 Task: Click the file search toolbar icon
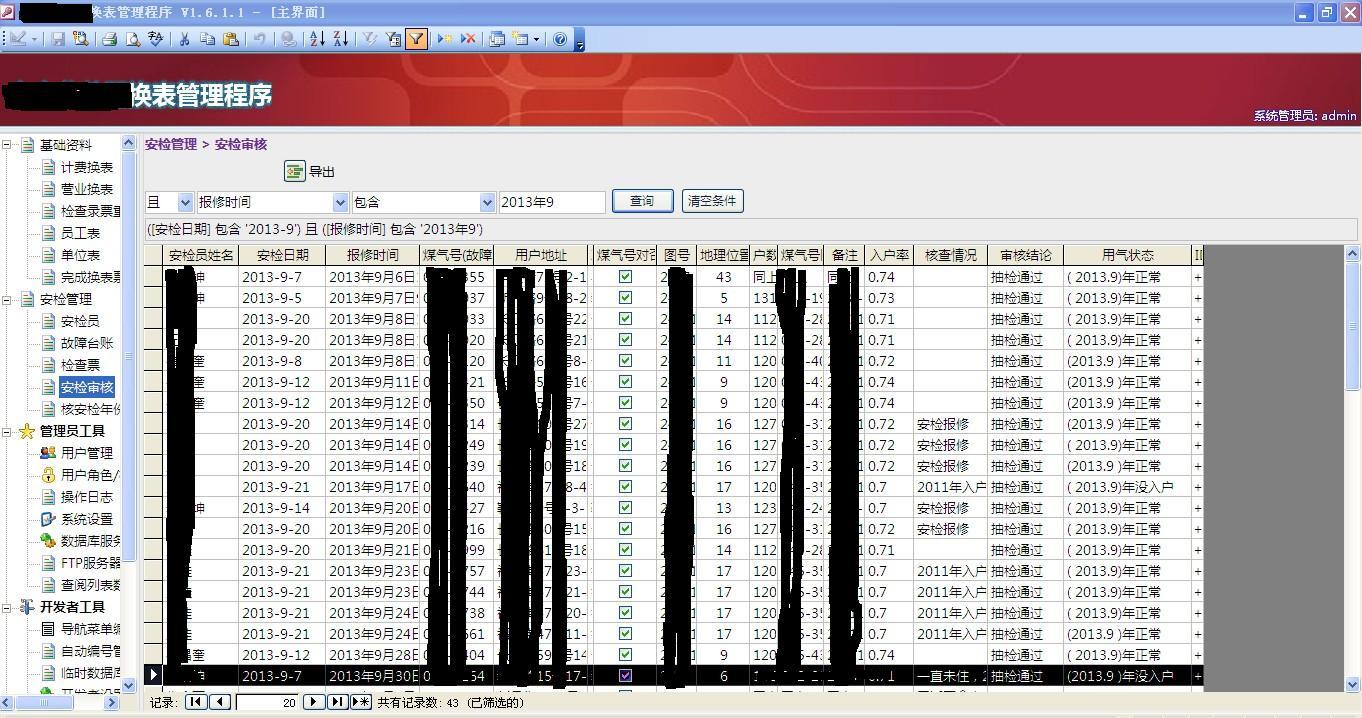click(x=80, y=39)
